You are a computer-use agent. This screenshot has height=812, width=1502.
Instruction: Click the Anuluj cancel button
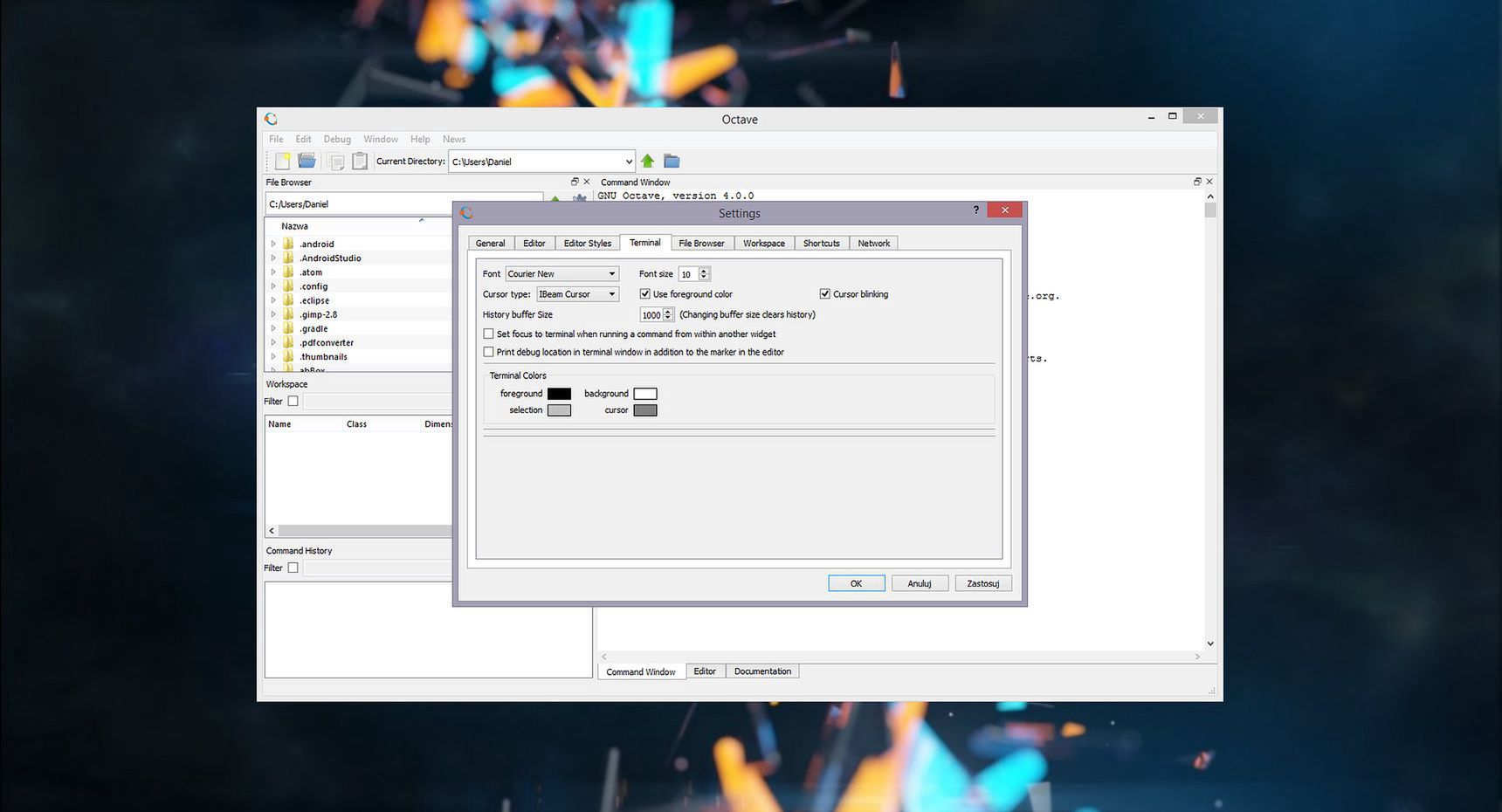(x=920, y=583)
